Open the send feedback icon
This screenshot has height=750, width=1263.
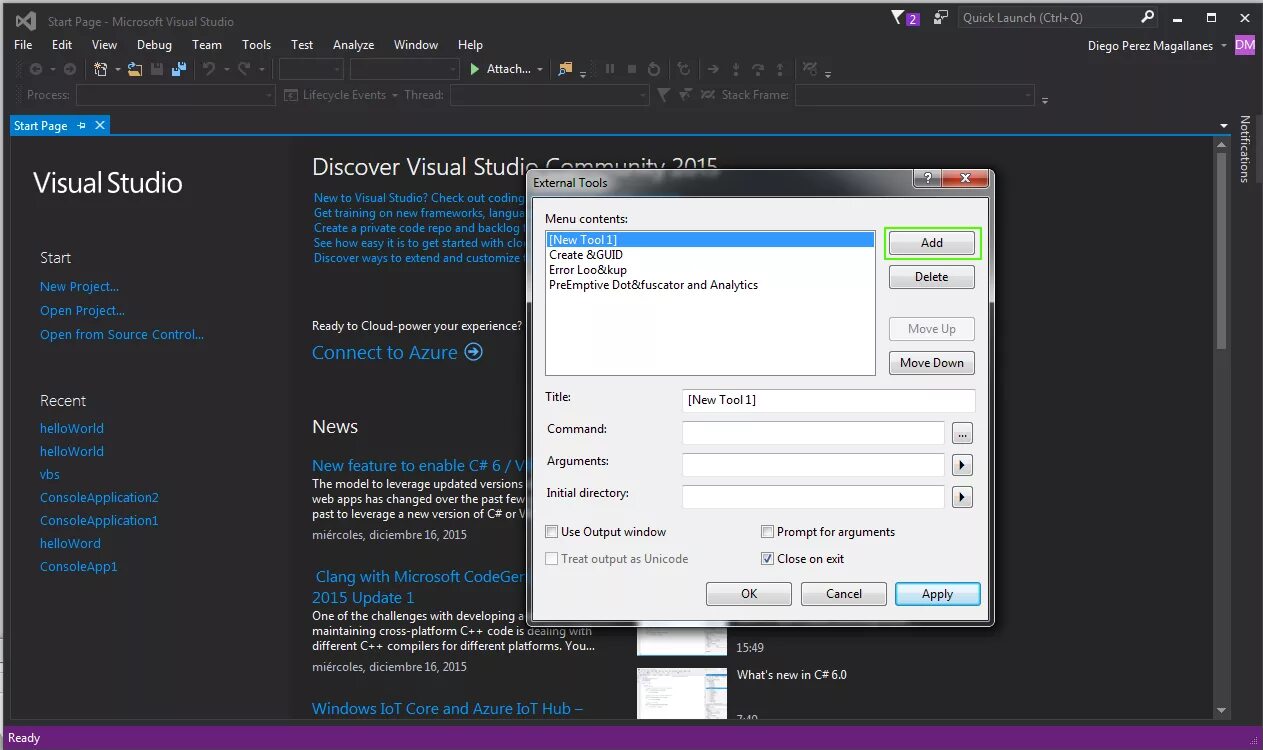[941, 17]
